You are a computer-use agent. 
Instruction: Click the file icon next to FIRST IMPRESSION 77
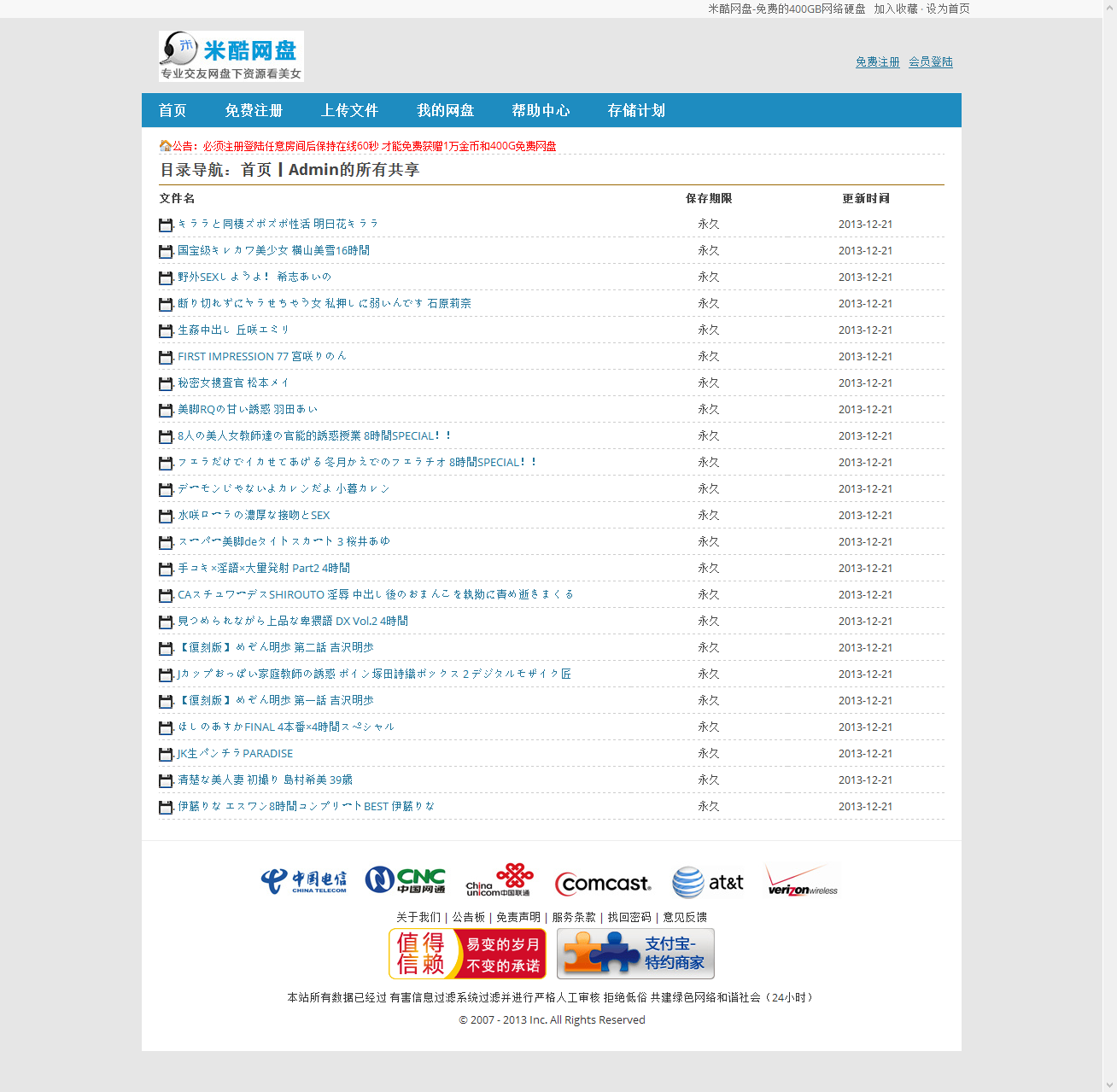click(x=166, y=357)
